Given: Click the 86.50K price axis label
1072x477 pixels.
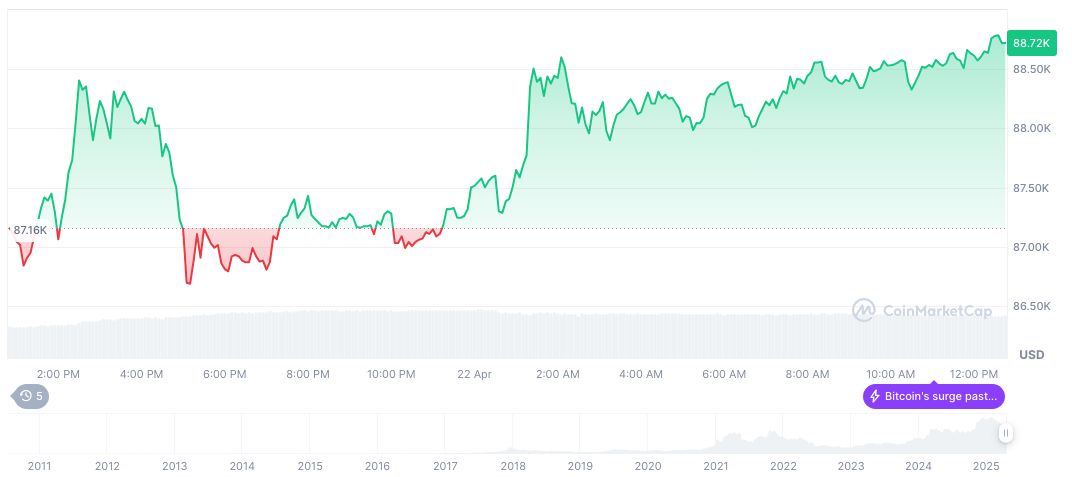Looking at the screenshot, I should [x=1032, y=306].
